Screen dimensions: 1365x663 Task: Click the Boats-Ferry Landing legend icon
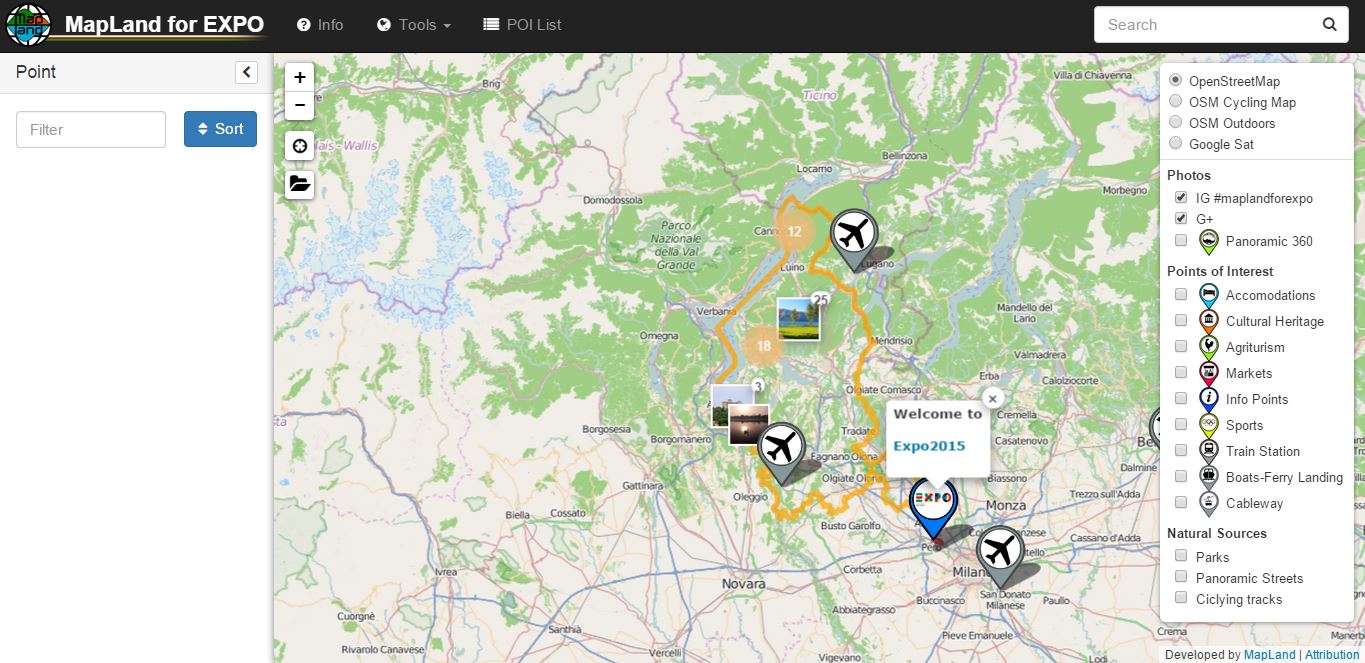click(x=1208, y=477)
